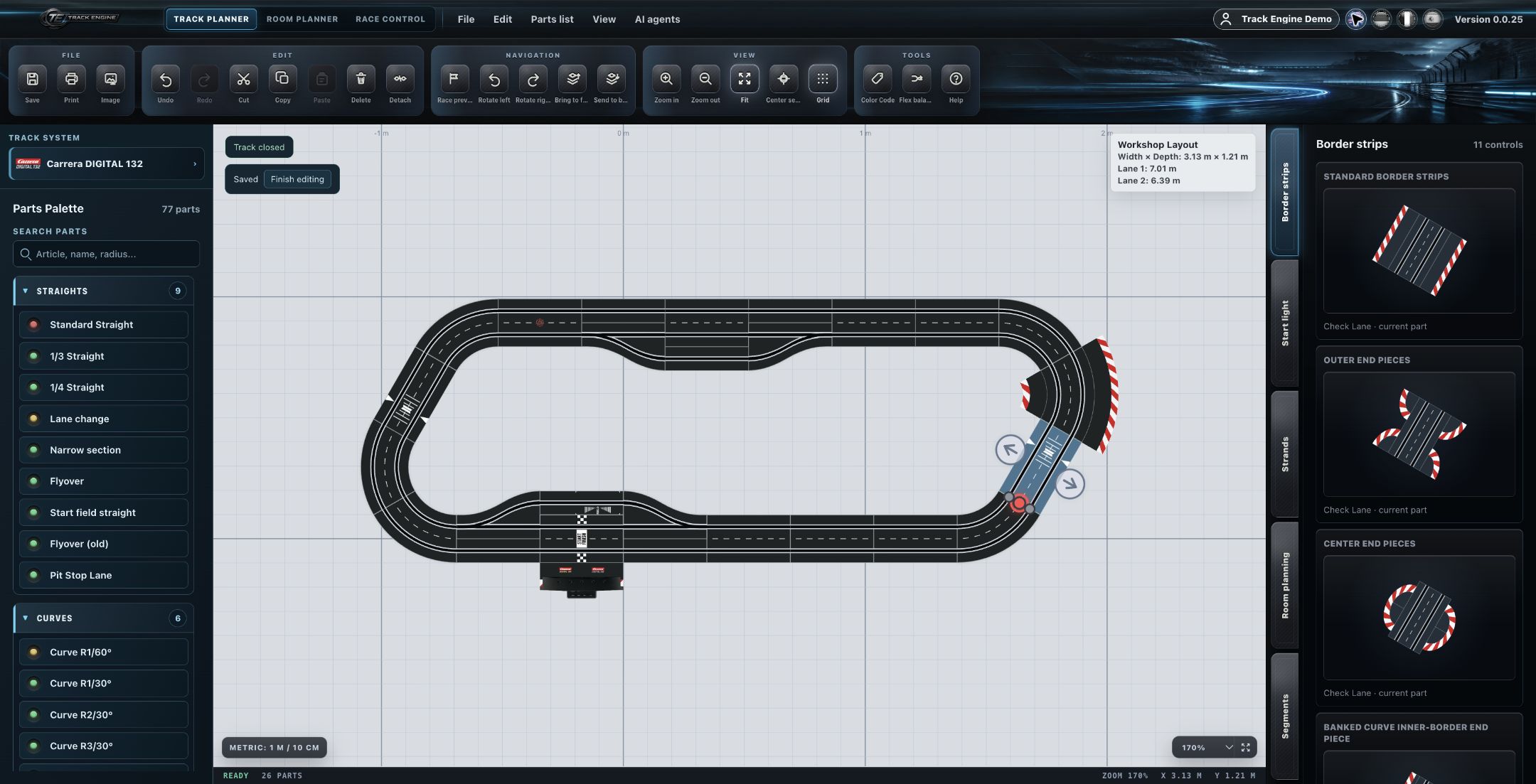
Task: Rotate the part right
Action: 533,80
